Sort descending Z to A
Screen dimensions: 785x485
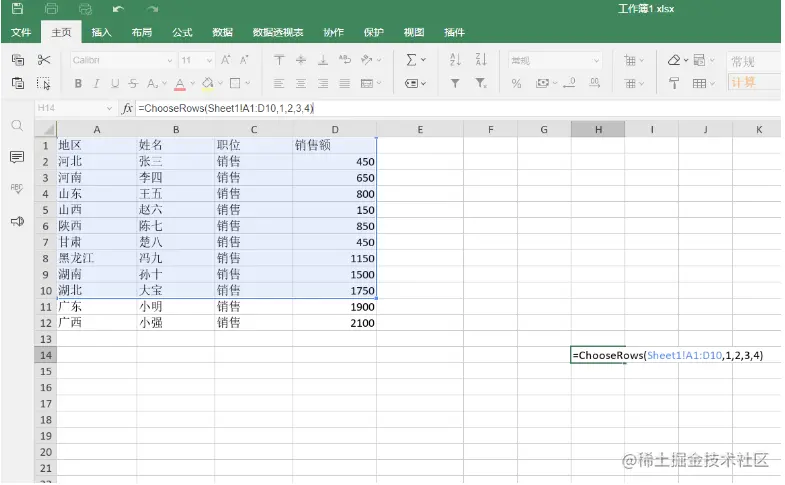(x=481, y=60)
